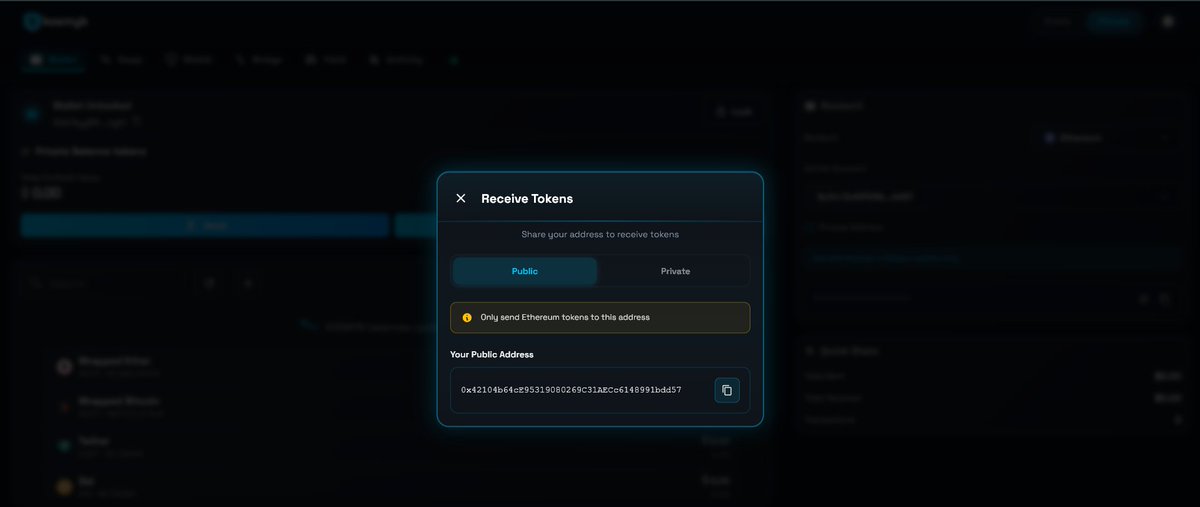
Task: Select the 0x42104b64... address text
Action: click(571, 390)
